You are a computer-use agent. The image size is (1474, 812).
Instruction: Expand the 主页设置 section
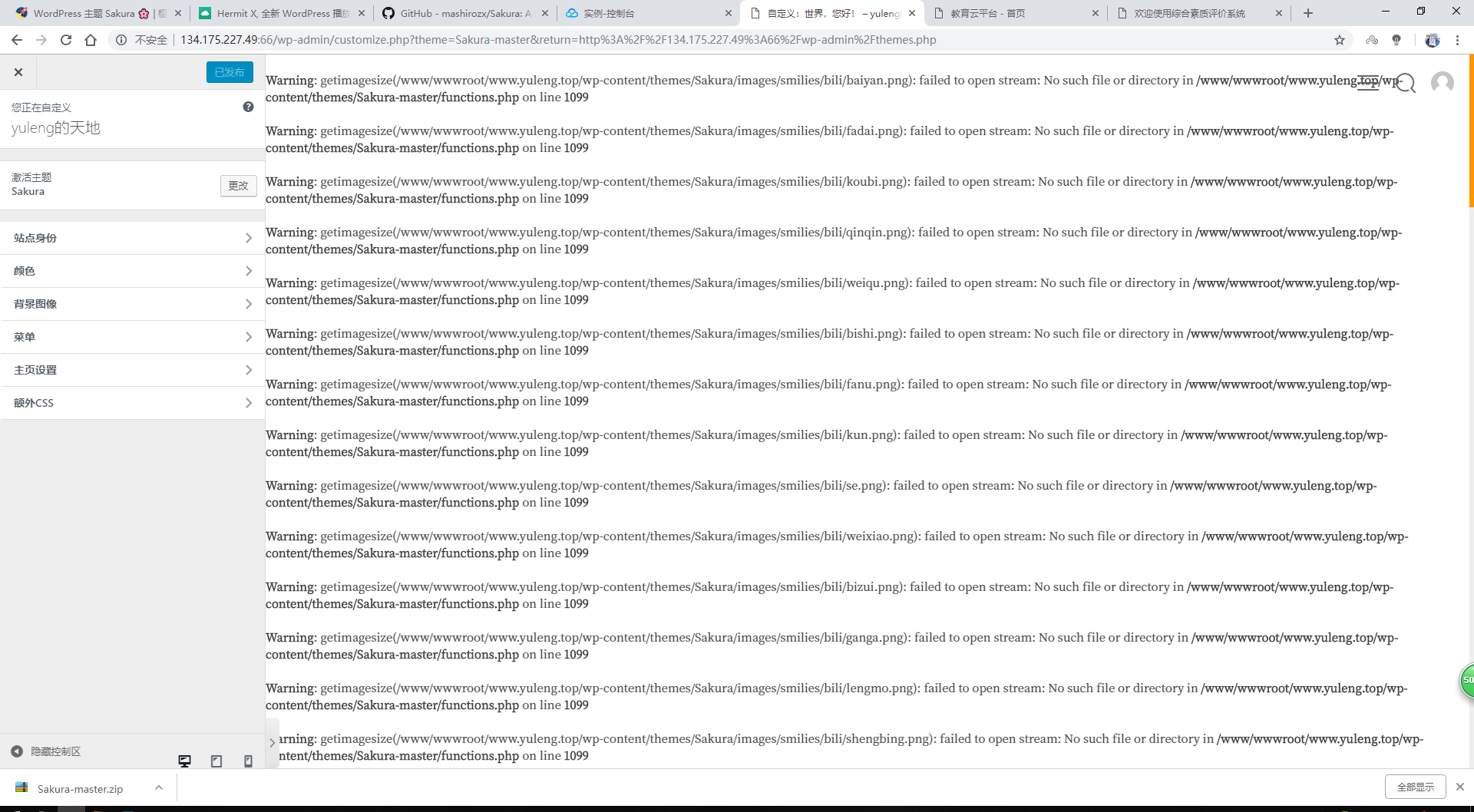132,370
